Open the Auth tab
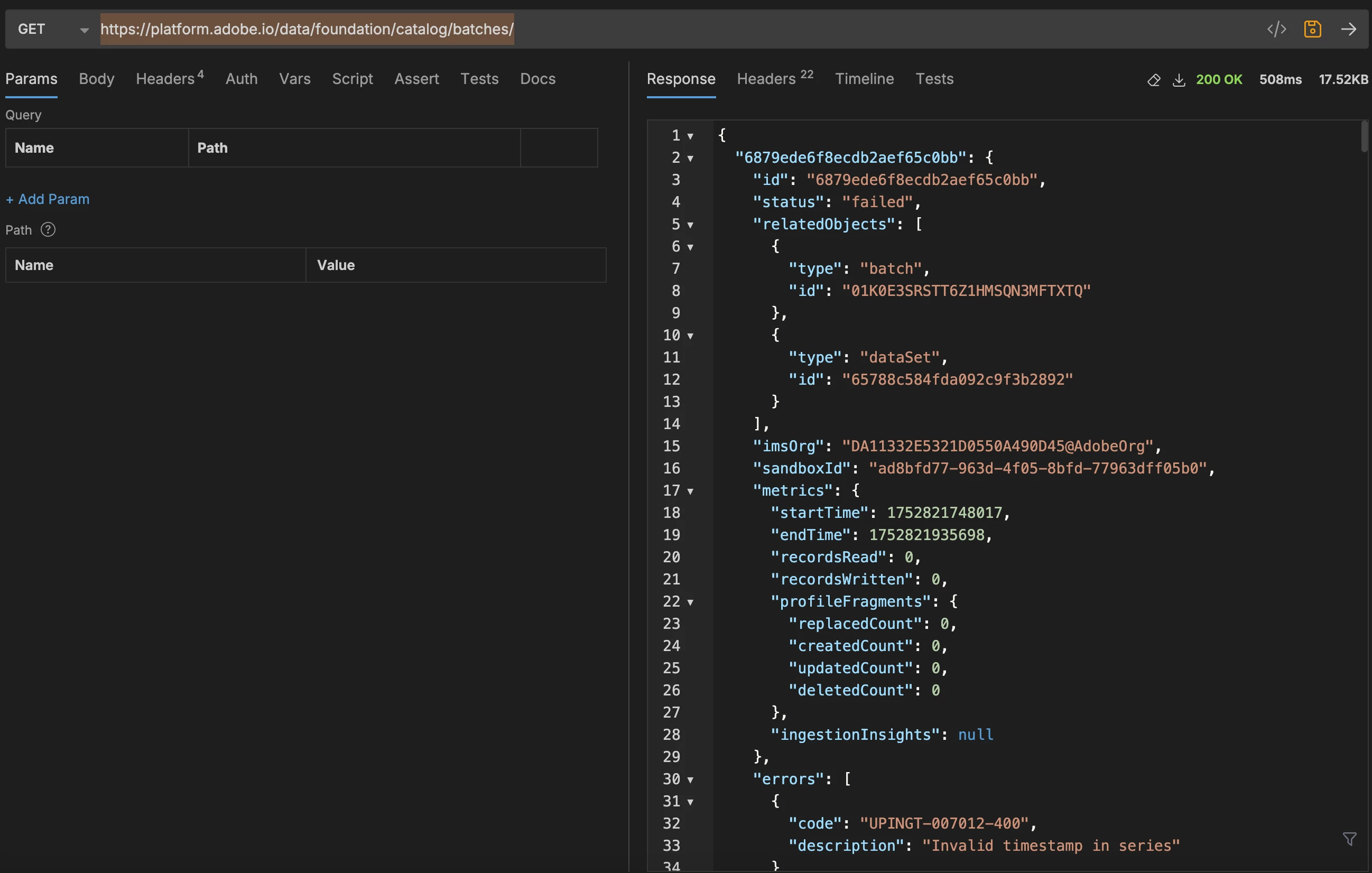This screenshot has height=873, width=1372. 241,79
